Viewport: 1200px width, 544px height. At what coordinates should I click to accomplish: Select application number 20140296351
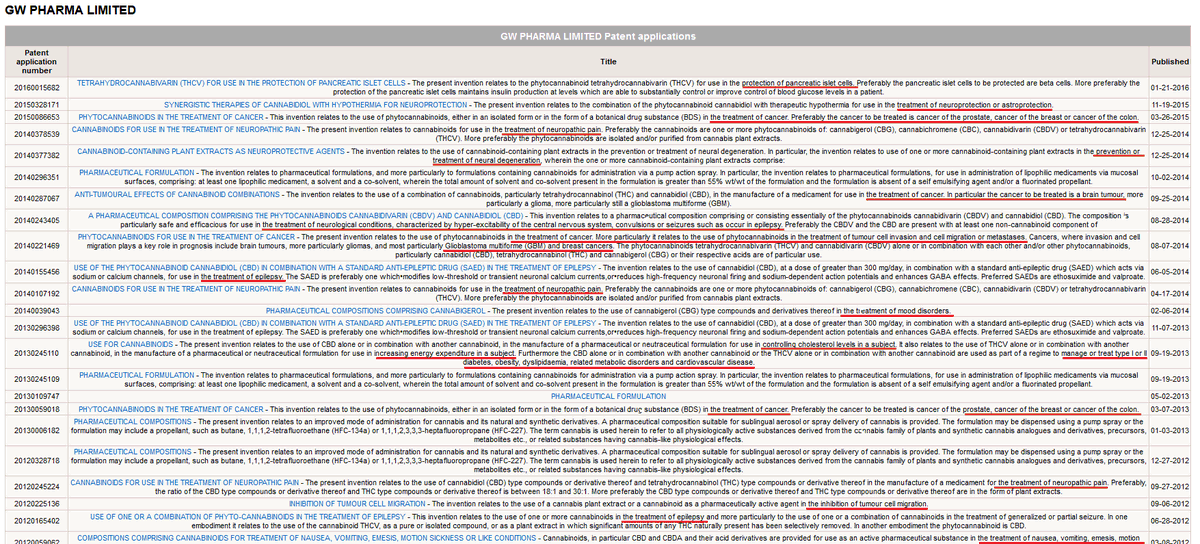(x=37, y=176)
